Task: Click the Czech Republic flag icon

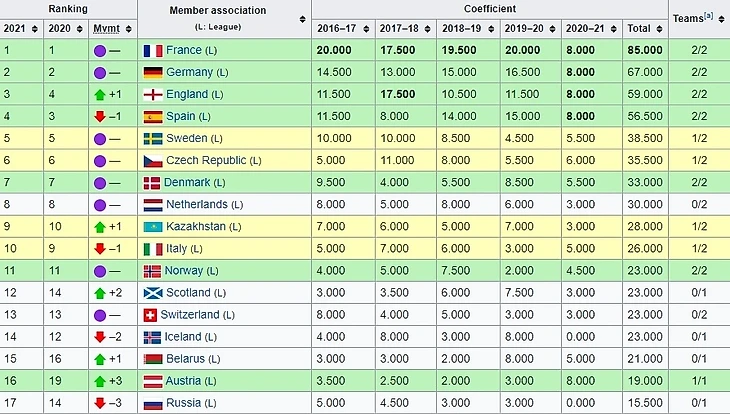Action: coord(153,160)
